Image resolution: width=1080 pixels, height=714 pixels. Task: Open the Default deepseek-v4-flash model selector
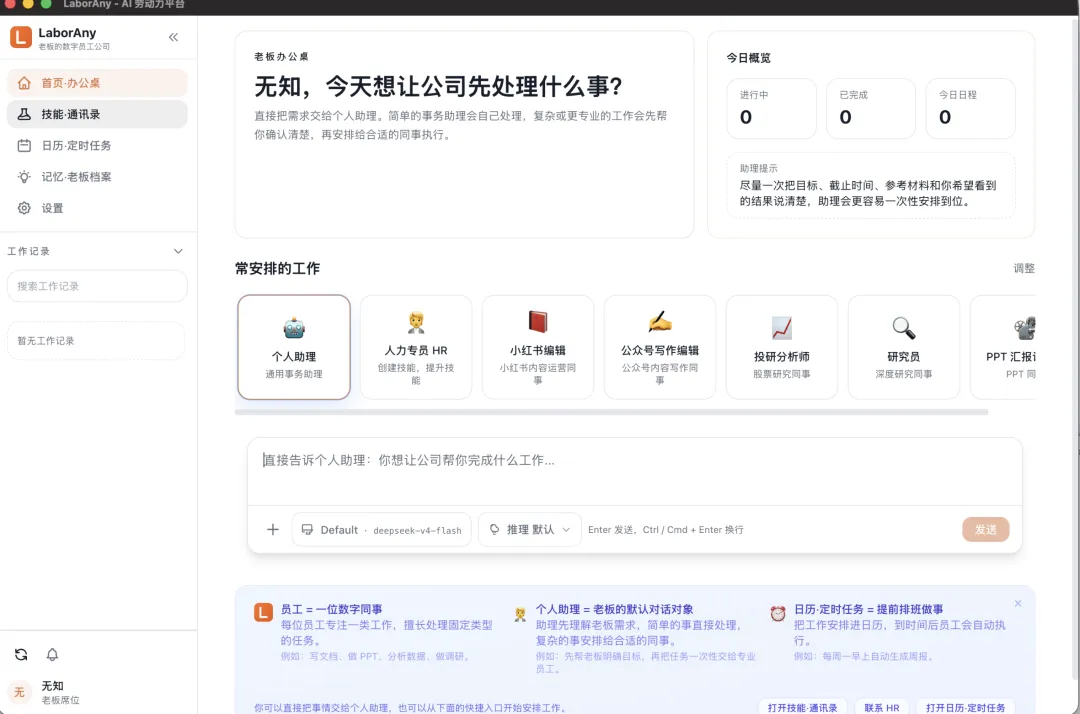382,529
